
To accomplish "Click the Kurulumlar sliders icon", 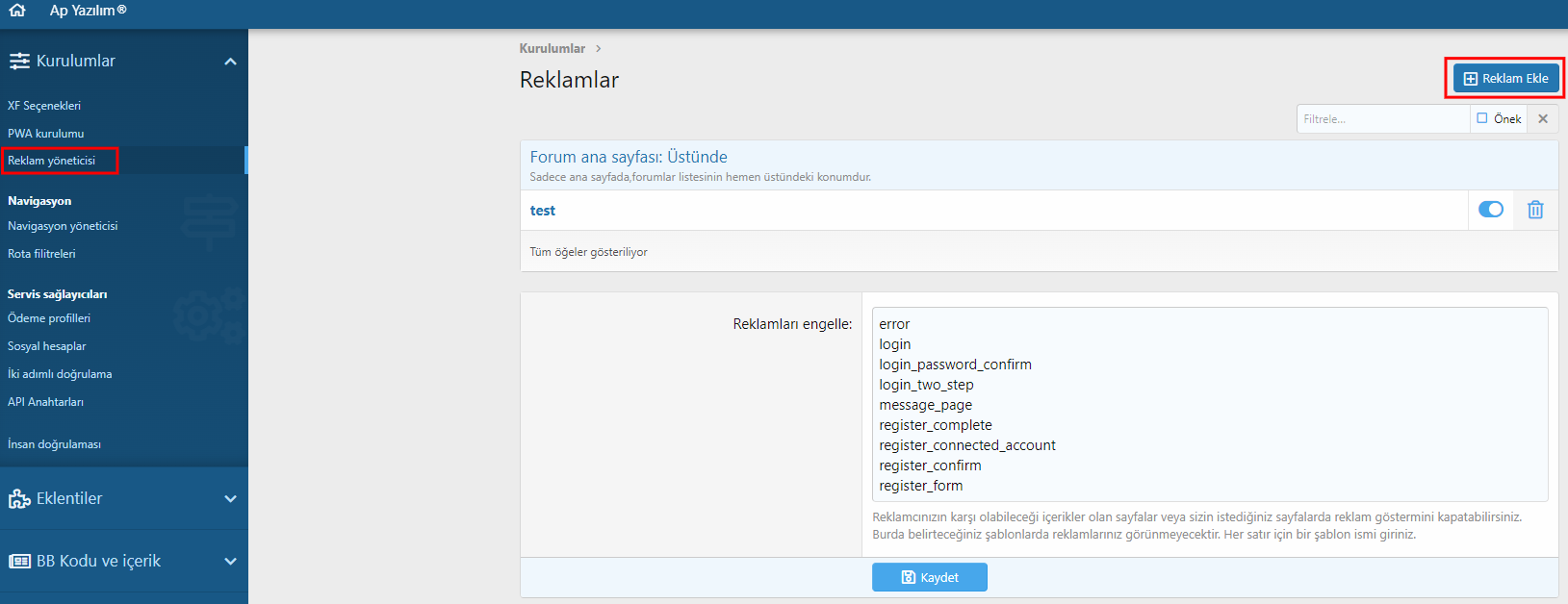I will point(19,61).
